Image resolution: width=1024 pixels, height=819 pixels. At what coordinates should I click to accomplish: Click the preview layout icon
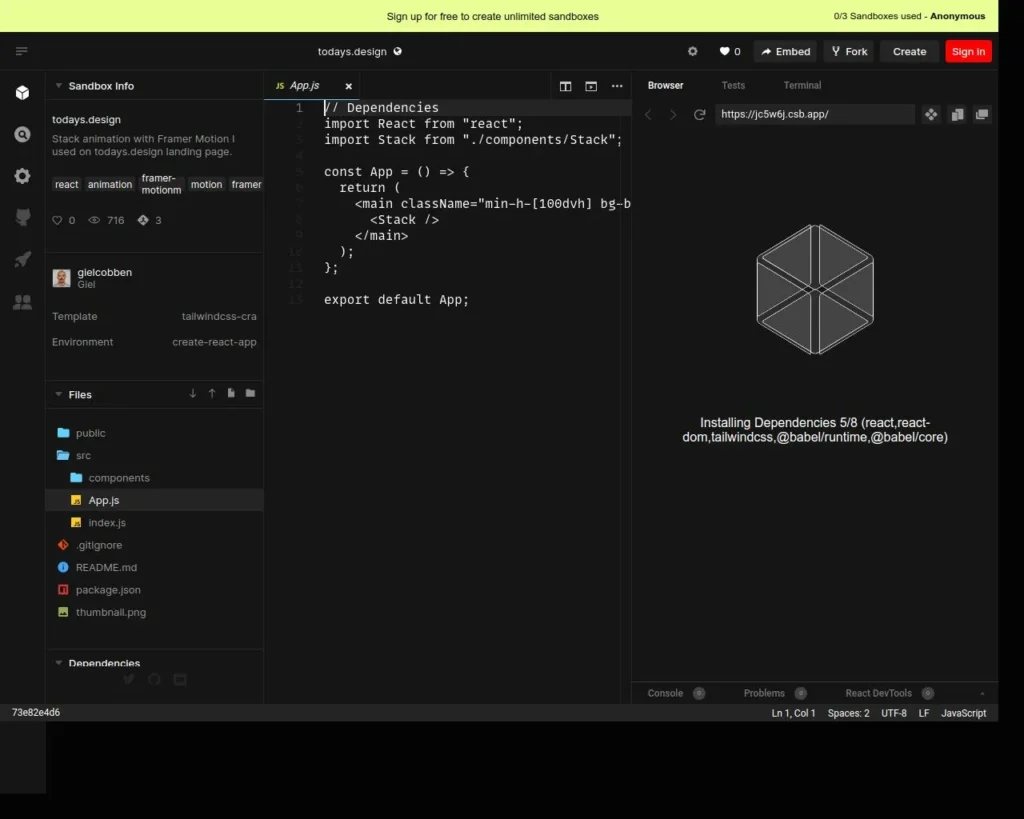(x=591, y=86)
